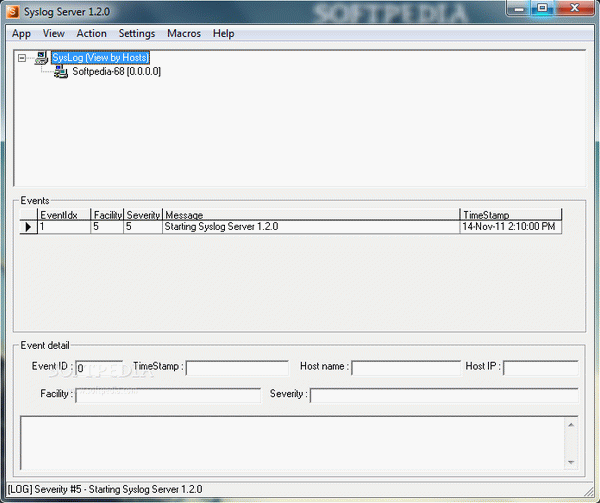Click the status bar log message
Image resolution: width=600 pixels, height=503 pixels.
pyautogui.click(x=105, y=489)
